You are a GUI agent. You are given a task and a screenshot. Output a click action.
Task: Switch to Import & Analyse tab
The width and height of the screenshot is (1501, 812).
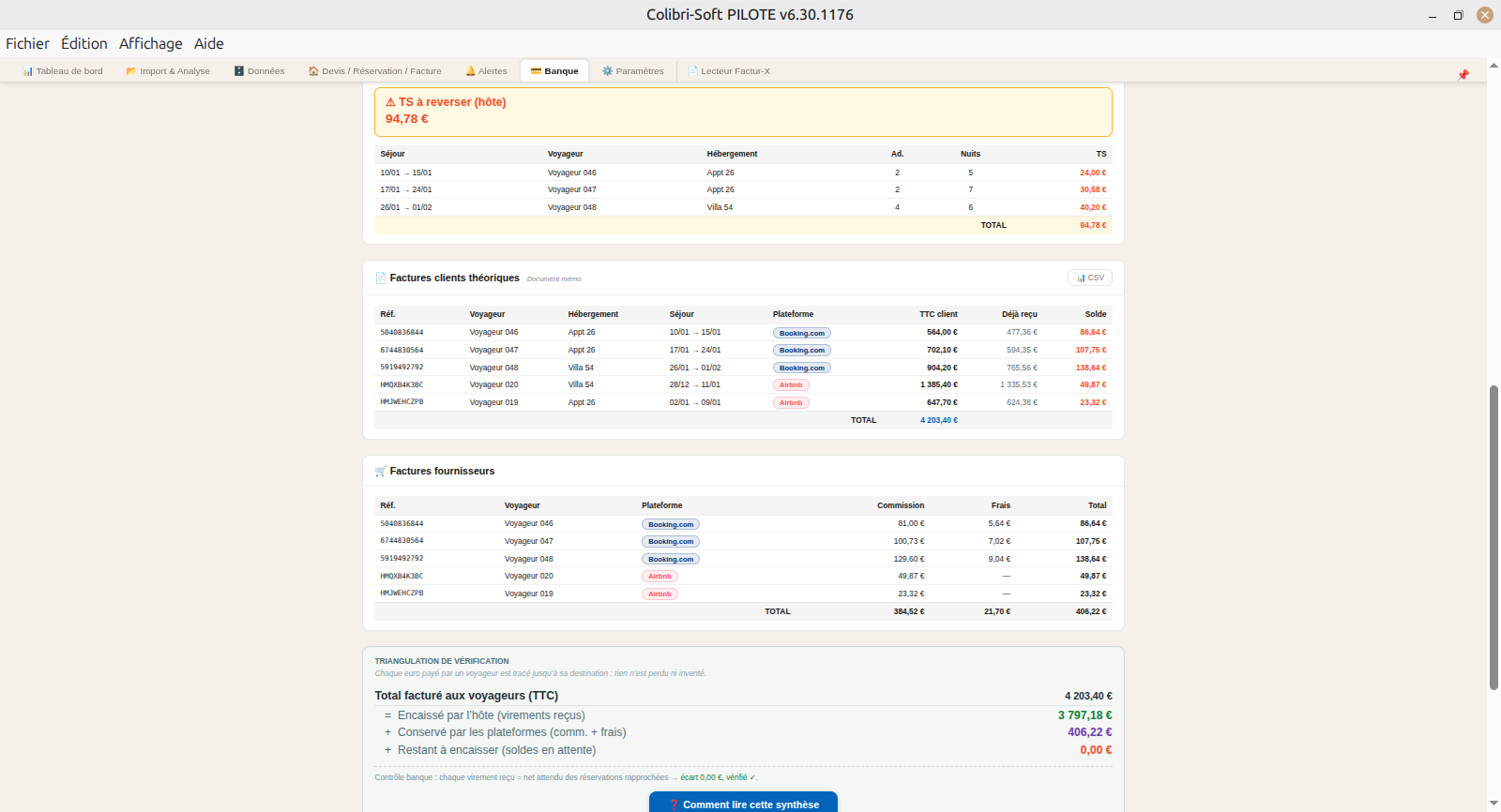[168, 71]
